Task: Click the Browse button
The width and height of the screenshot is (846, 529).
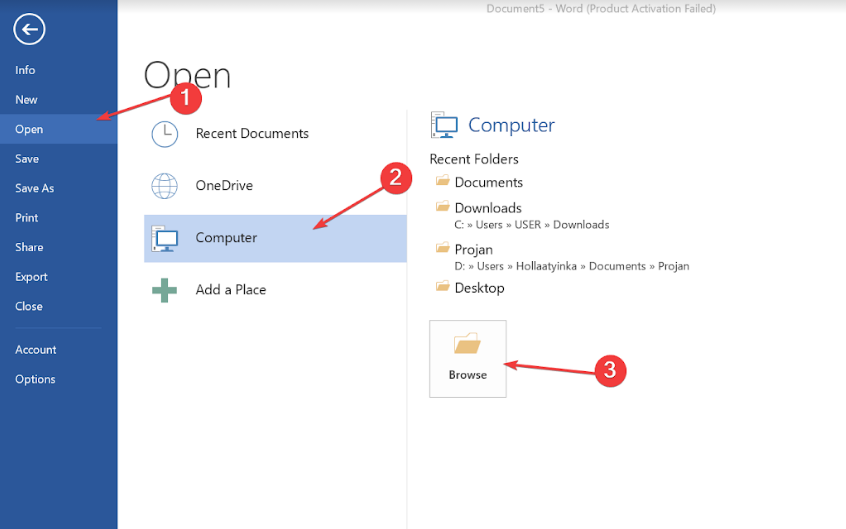Action: tap(468, 359)
